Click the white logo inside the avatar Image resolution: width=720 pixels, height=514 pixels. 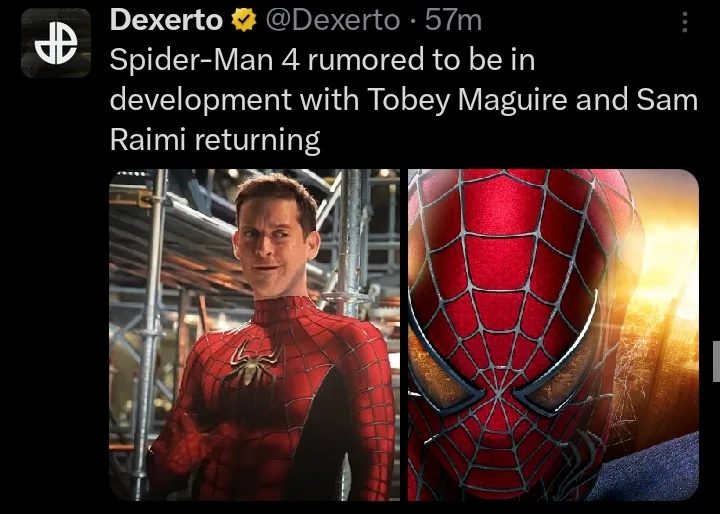[x=56, y=43]
